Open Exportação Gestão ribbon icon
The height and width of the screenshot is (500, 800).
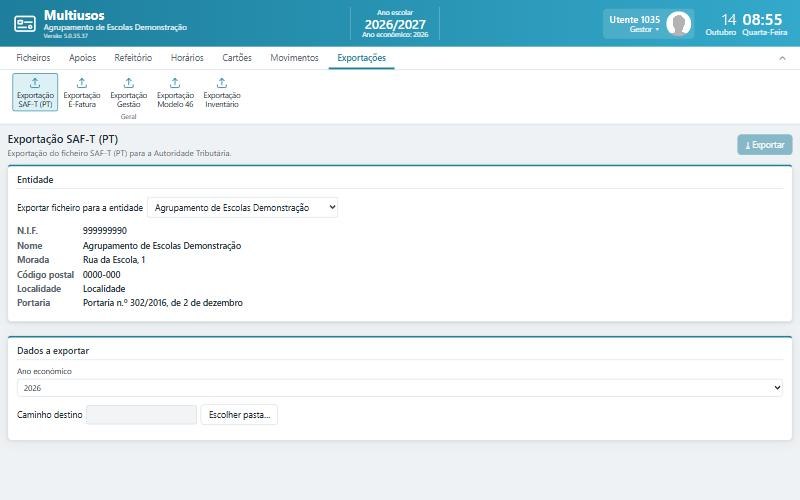click(129, 92)
